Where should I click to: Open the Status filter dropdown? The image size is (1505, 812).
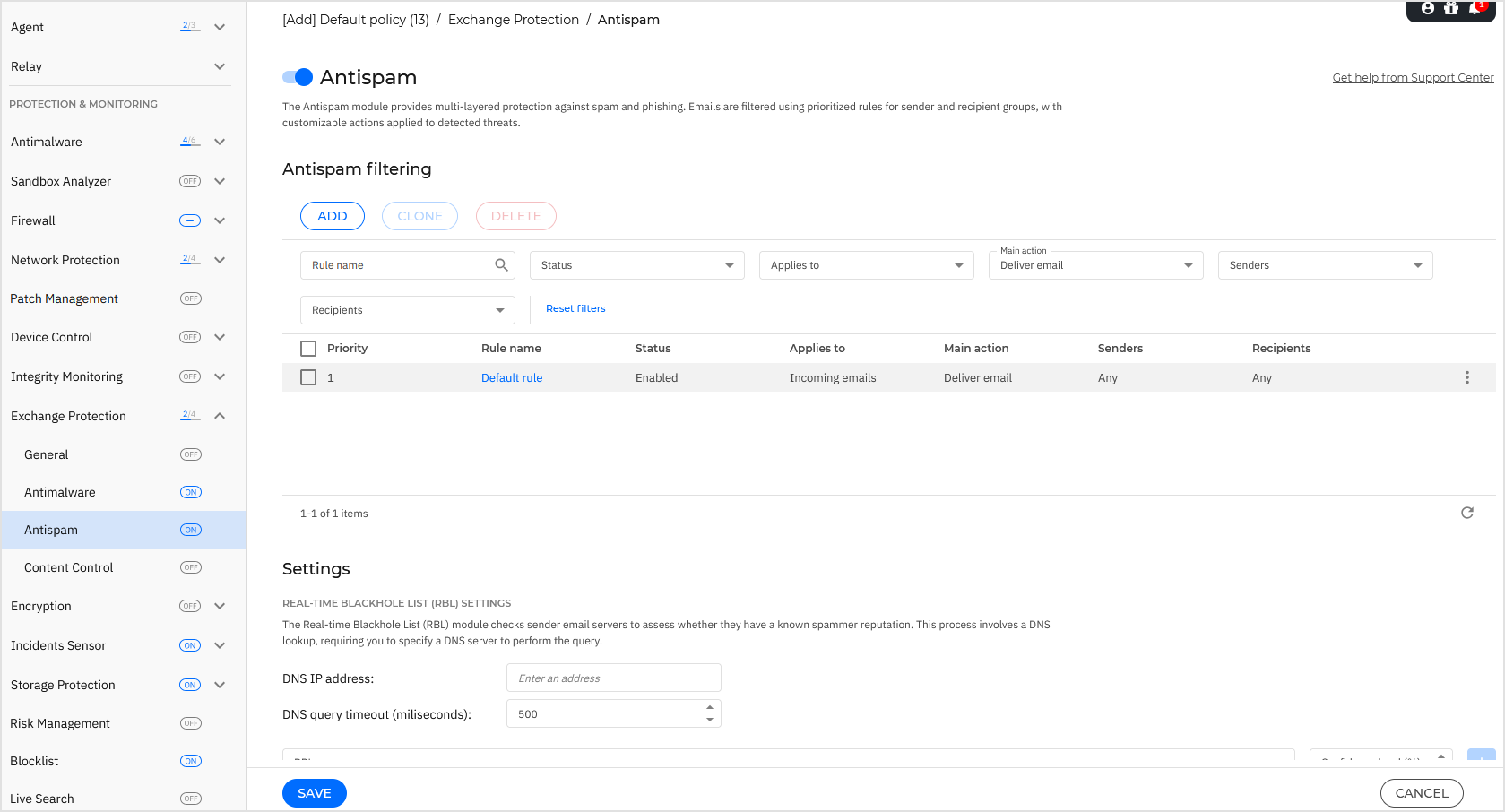pyautogui.click(x=636, y=265)
